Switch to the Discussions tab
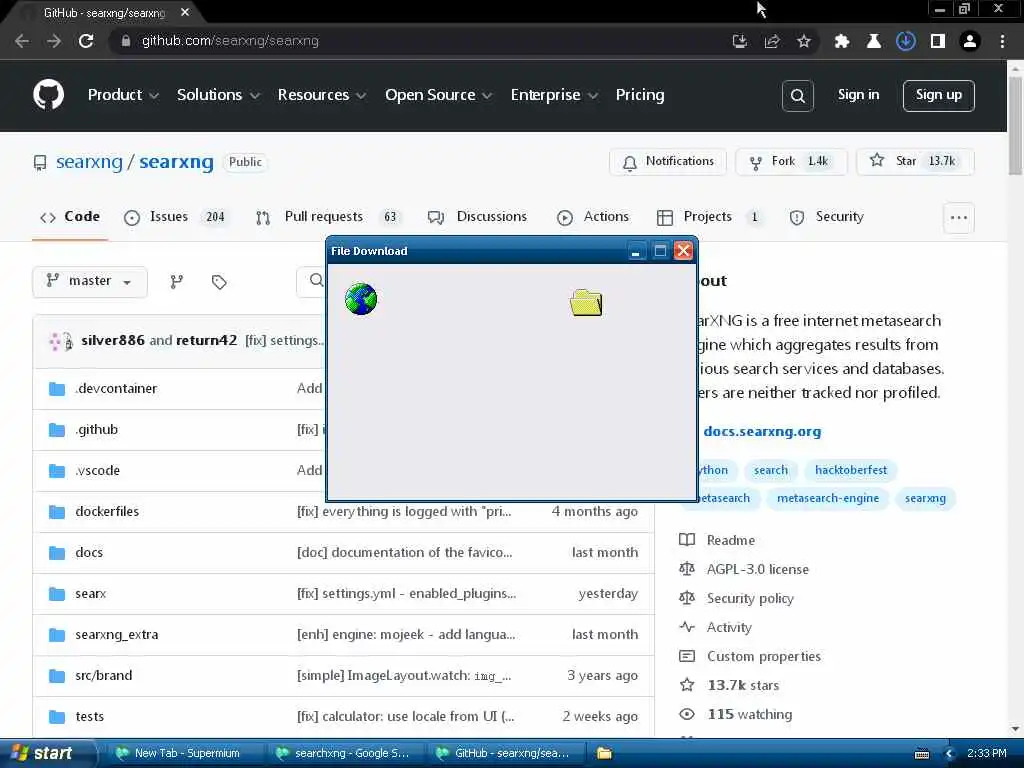1024x768 pixels. (477, 217)
